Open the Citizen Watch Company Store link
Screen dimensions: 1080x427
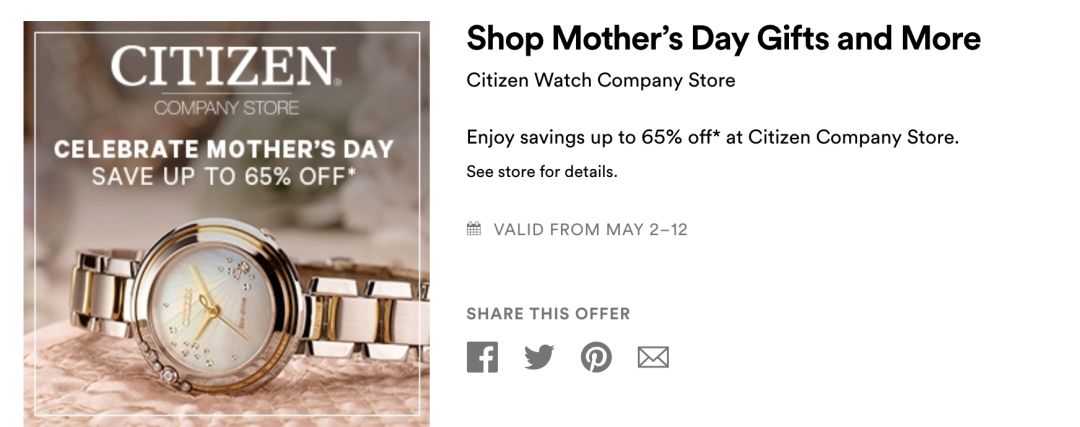click(601, 80)
